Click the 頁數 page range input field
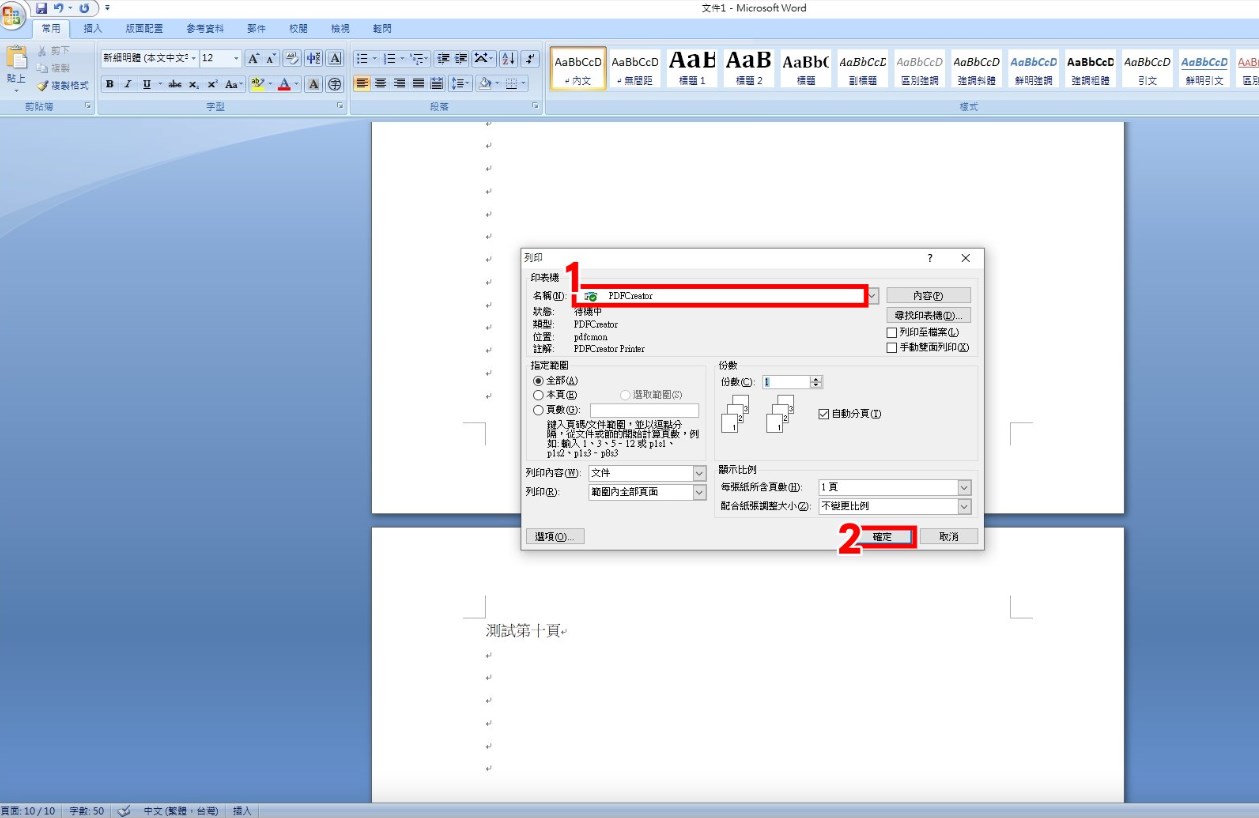Screen dimensions: 1259x818 pos(644,410)
